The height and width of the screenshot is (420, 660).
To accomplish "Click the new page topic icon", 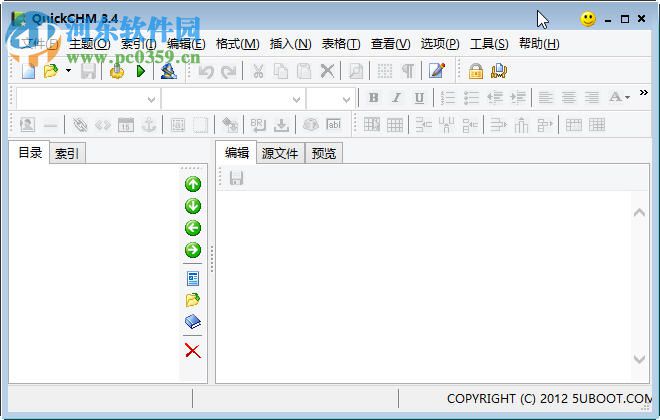I will coord(193,278).
